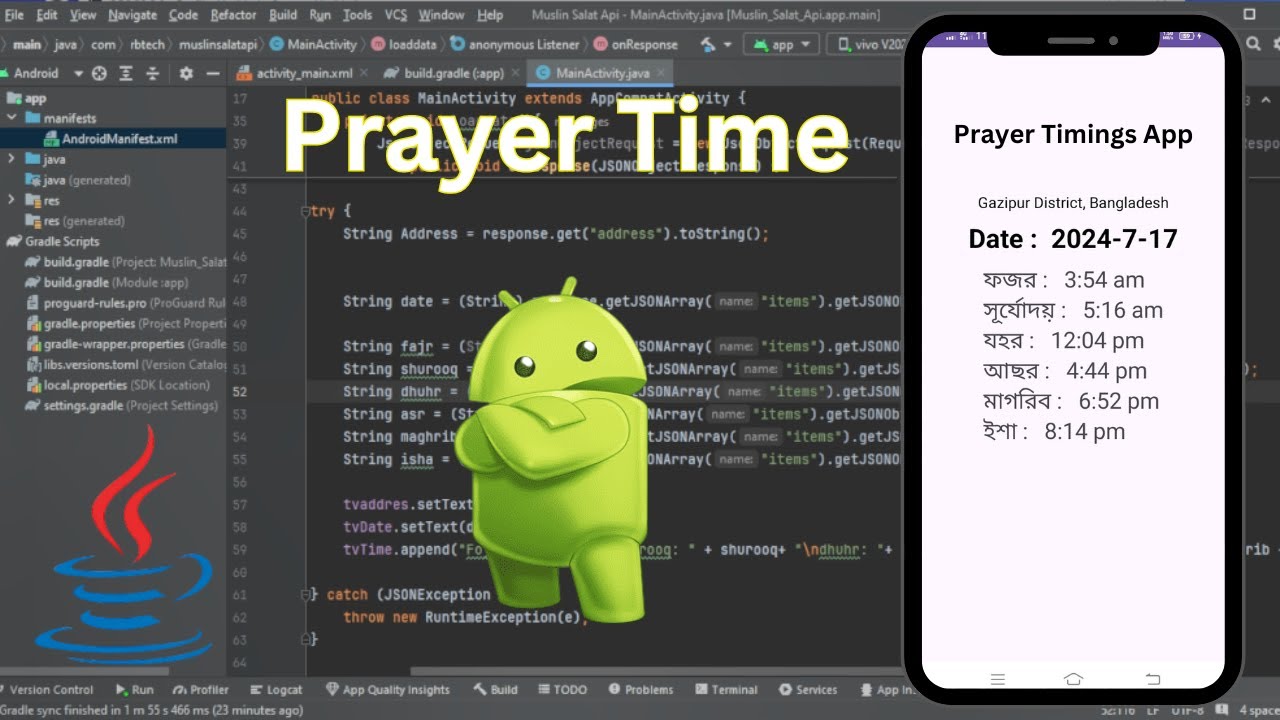Open the Tools menu

pos(357,15)
